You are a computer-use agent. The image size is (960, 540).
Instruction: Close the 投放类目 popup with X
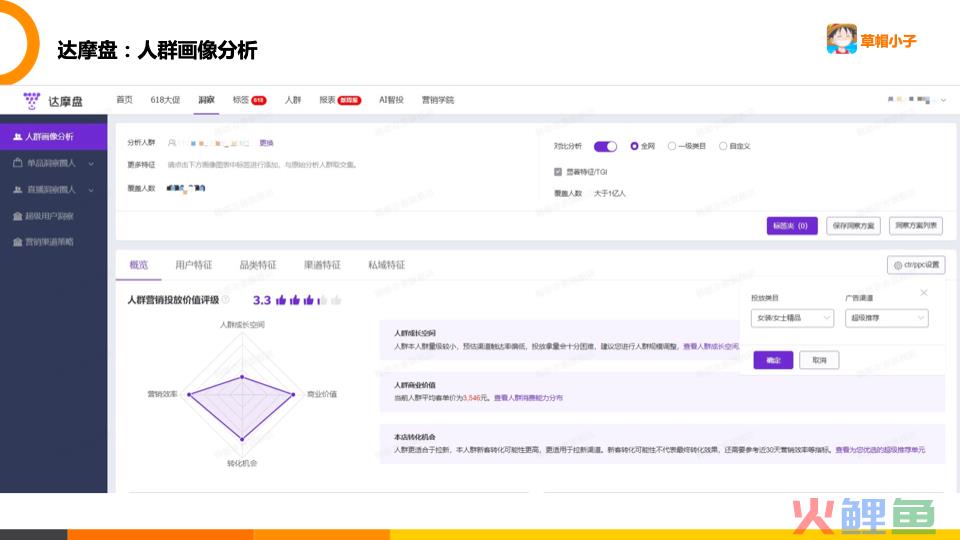tap(924, 293)
